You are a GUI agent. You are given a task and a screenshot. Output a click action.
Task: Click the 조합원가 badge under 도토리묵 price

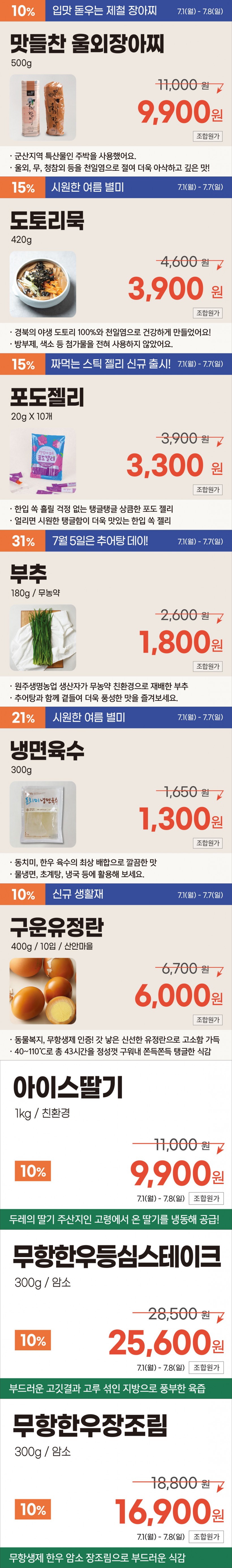click(208, 313)
